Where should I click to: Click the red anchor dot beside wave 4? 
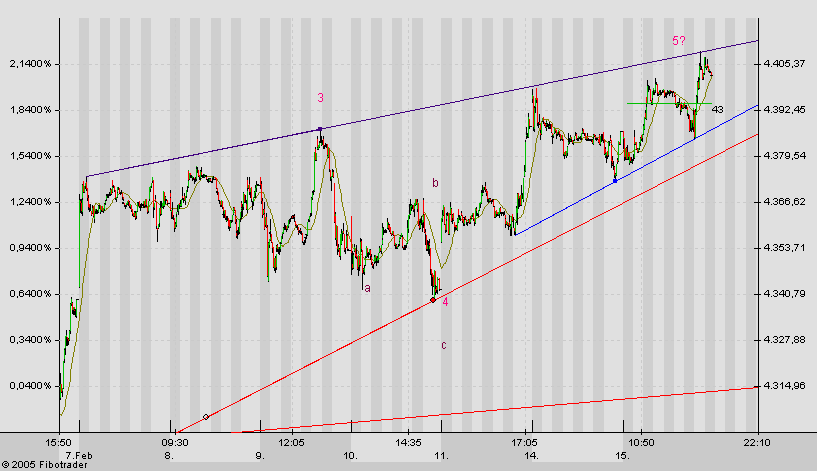tap(432, 299)
